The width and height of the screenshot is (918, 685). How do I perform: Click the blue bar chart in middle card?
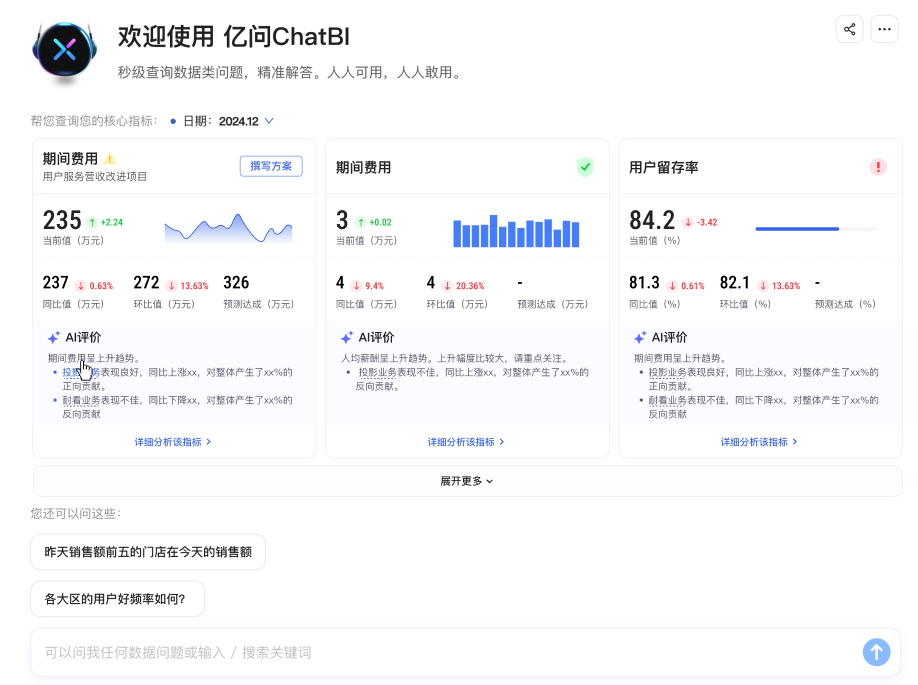tap(516, 231)
